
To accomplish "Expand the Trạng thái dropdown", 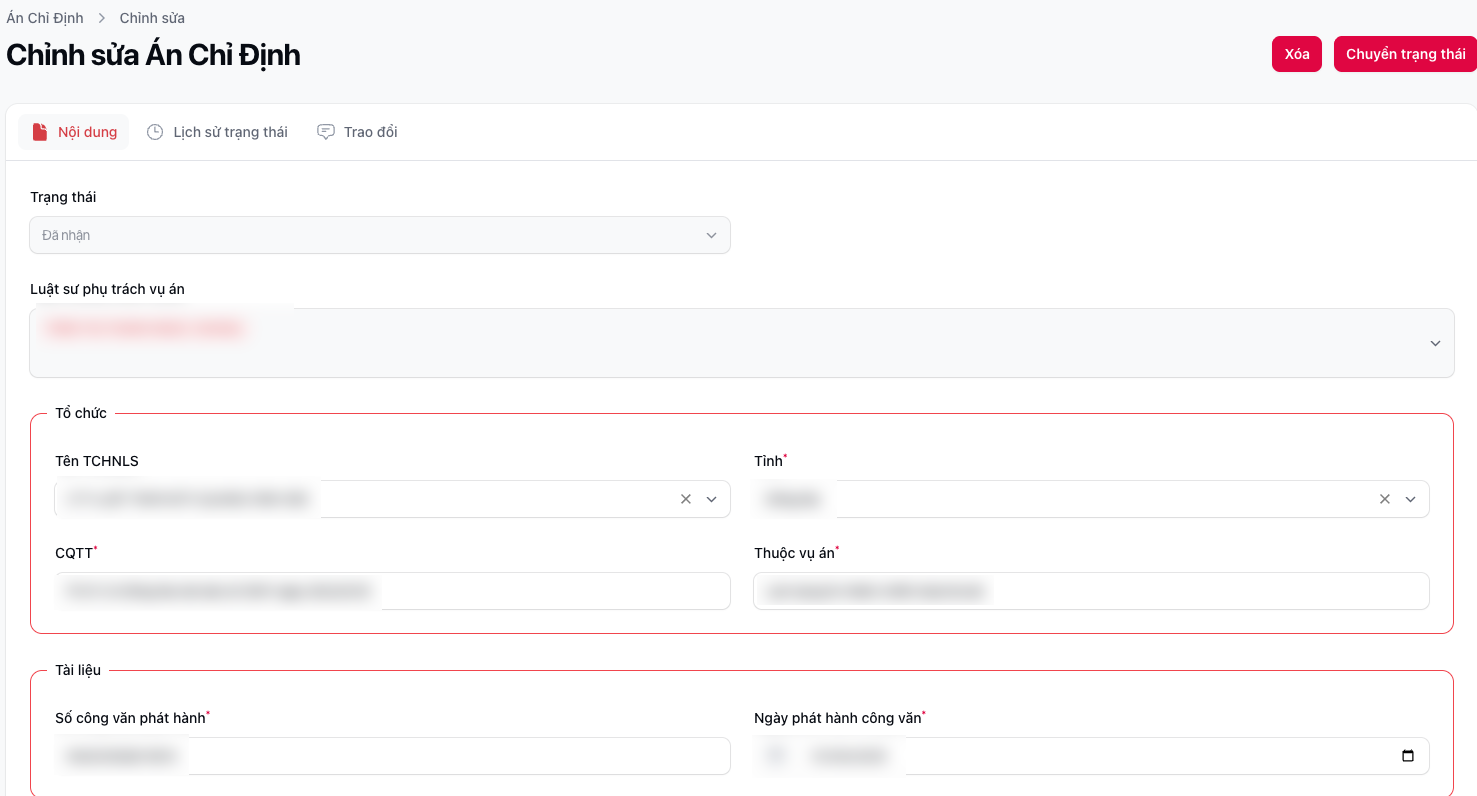I will [711, 235].
